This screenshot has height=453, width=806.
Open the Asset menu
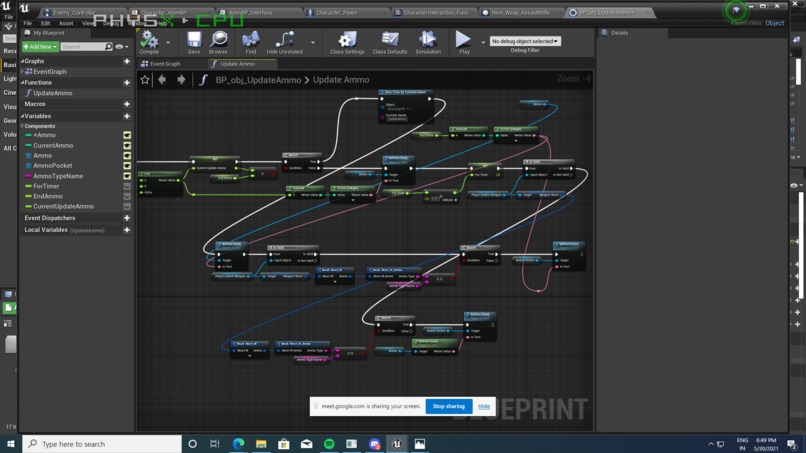click(x=66, y=23)
